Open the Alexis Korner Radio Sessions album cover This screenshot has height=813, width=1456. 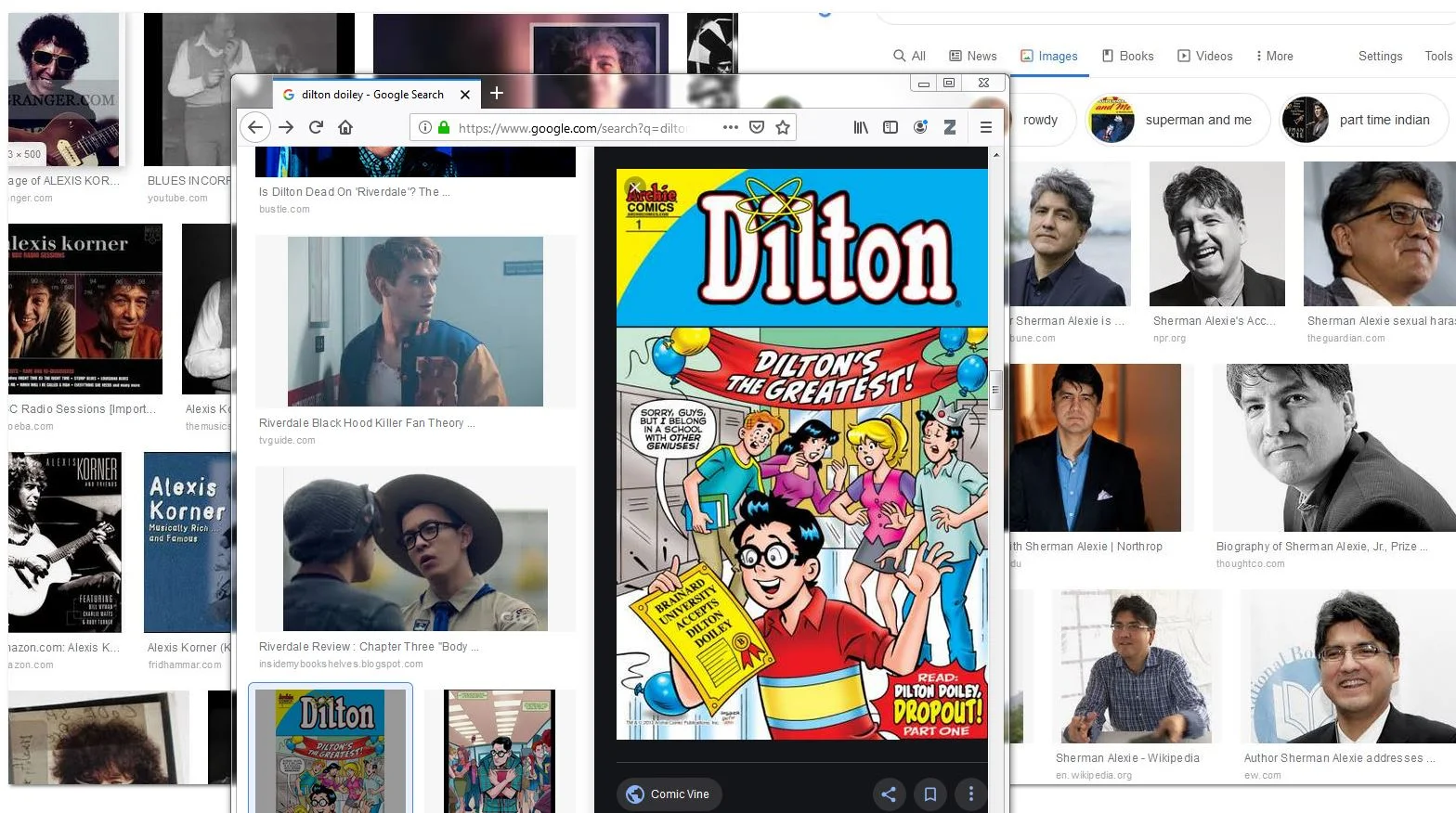(85, 308)
